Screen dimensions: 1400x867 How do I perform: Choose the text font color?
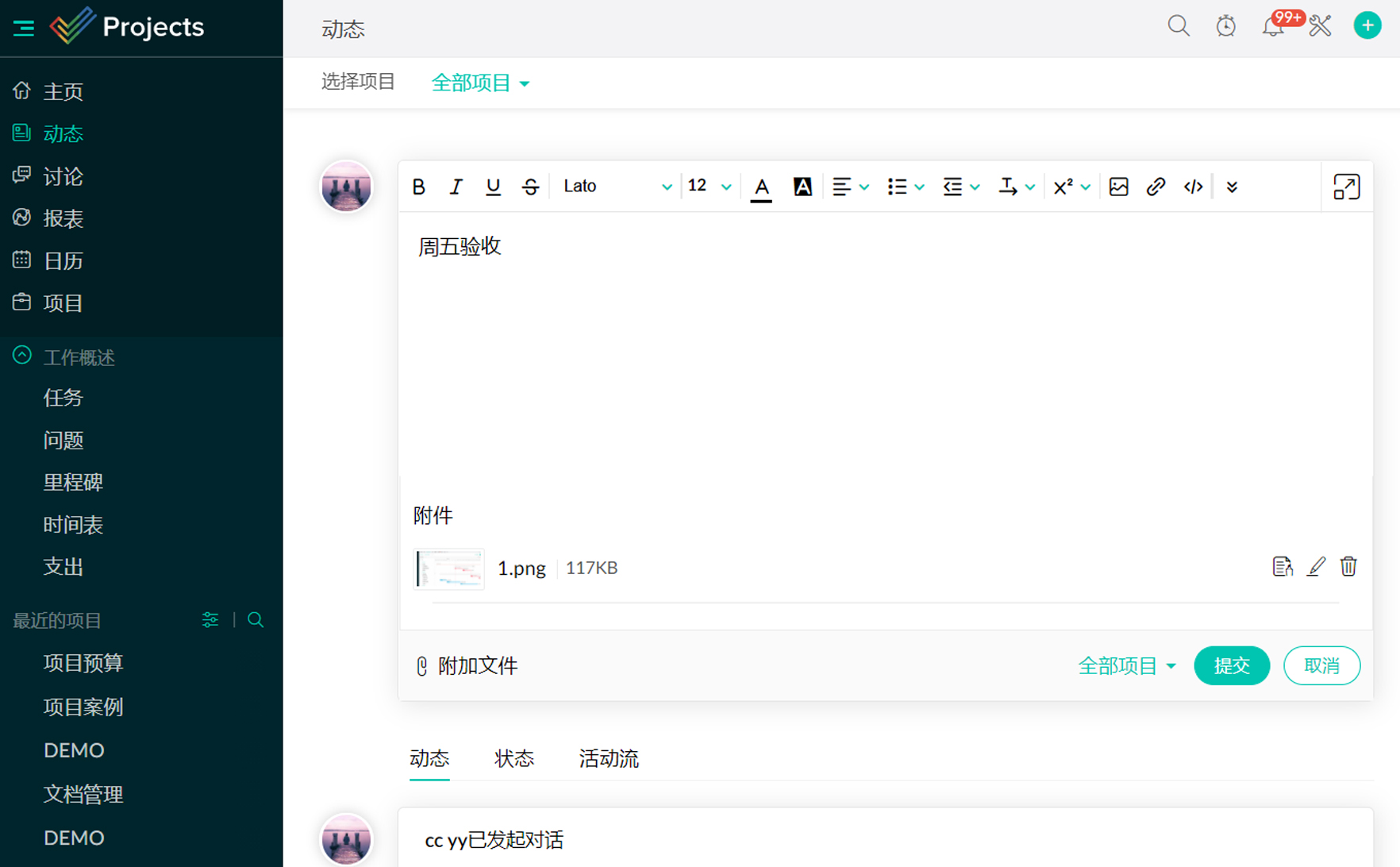[x=761, y=187]
